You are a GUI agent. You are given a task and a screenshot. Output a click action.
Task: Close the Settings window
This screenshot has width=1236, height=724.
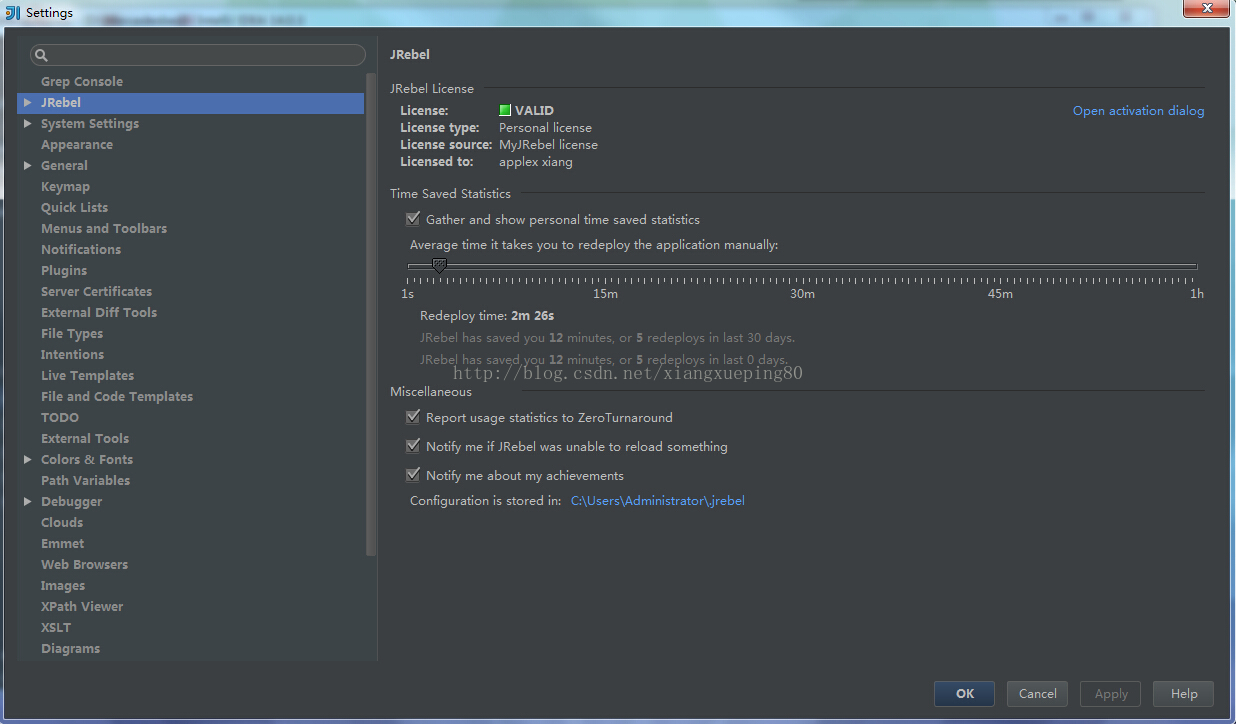(1207, 8)
